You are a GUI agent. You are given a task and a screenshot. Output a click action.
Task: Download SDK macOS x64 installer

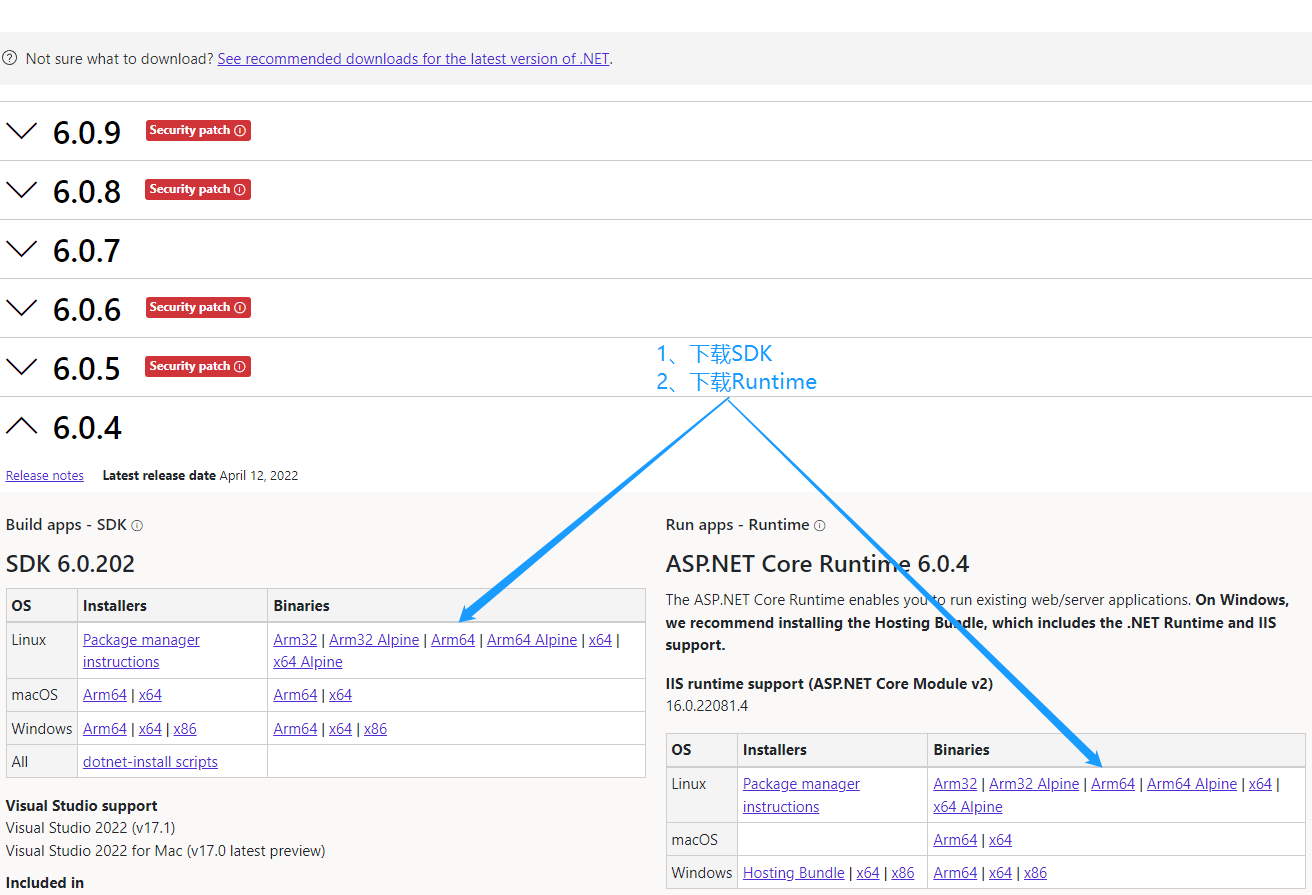150,695
